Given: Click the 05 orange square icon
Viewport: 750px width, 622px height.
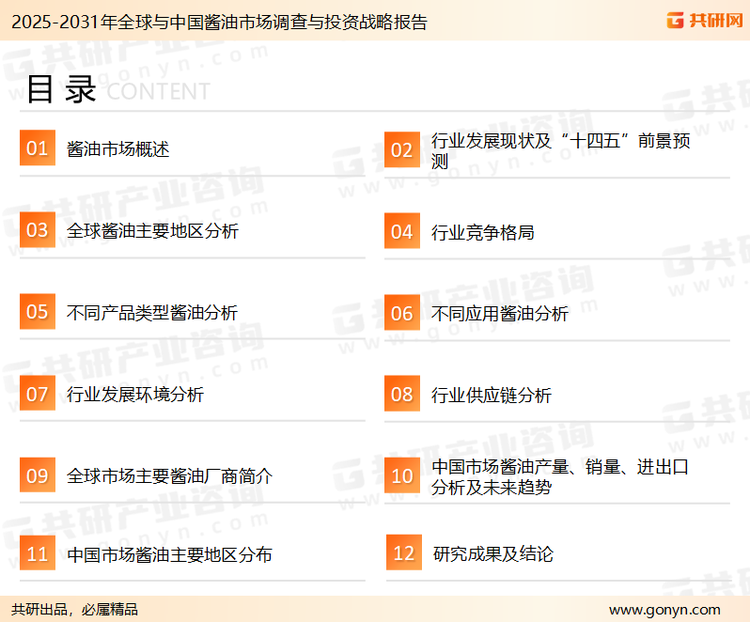Looking at the screenshot, I should click(37, 312).
